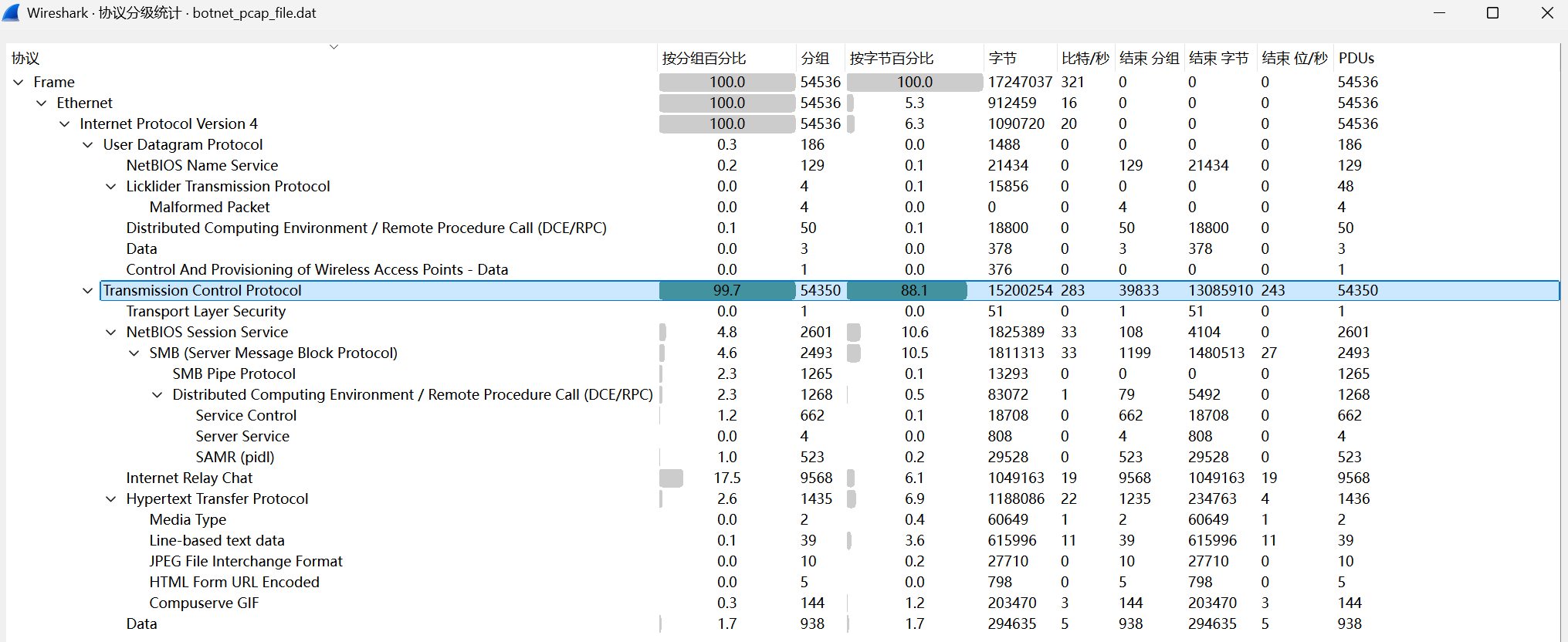This screenshot has width=1568, height=642.
Task: Maximize the protocol hierarchy window
Action: click(x=1493, y=13)
